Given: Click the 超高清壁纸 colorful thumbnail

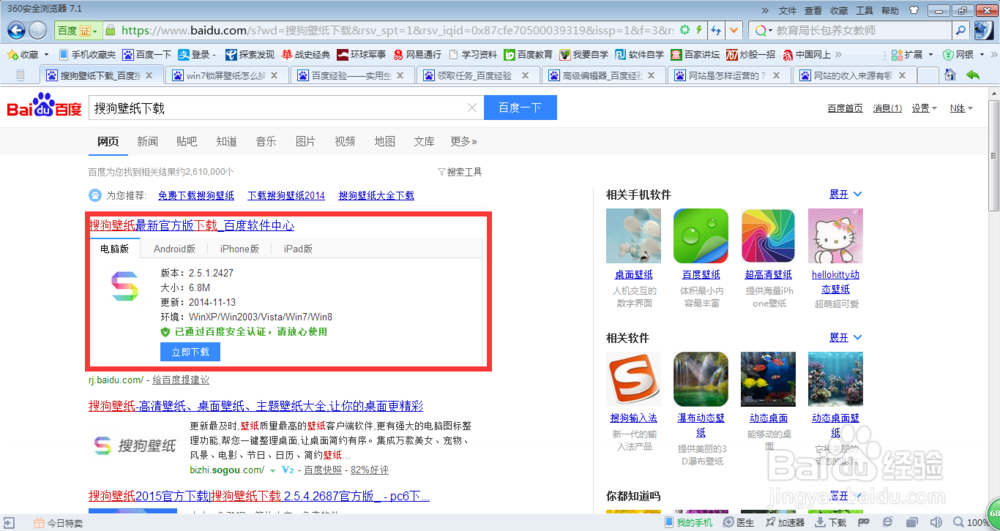Looking at the screenshot, I should (768, 236).
